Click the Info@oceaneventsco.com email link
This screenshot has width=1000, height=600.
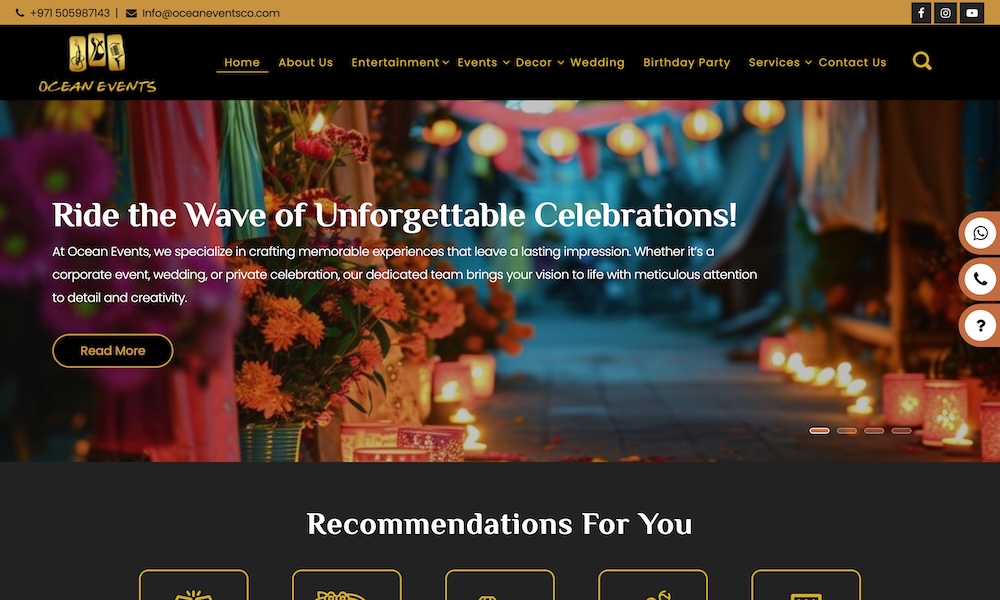[x=210, y=13]
